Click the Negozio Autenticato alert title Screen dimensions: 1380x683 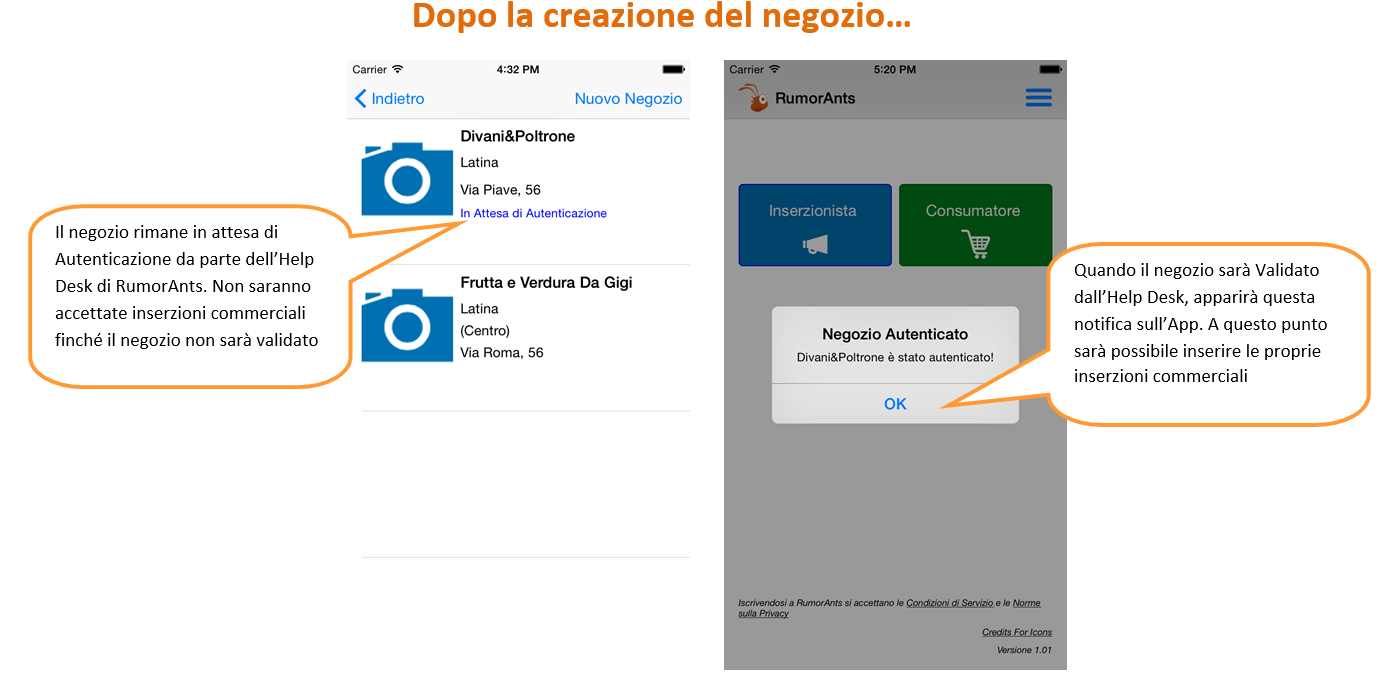(895, 334)
